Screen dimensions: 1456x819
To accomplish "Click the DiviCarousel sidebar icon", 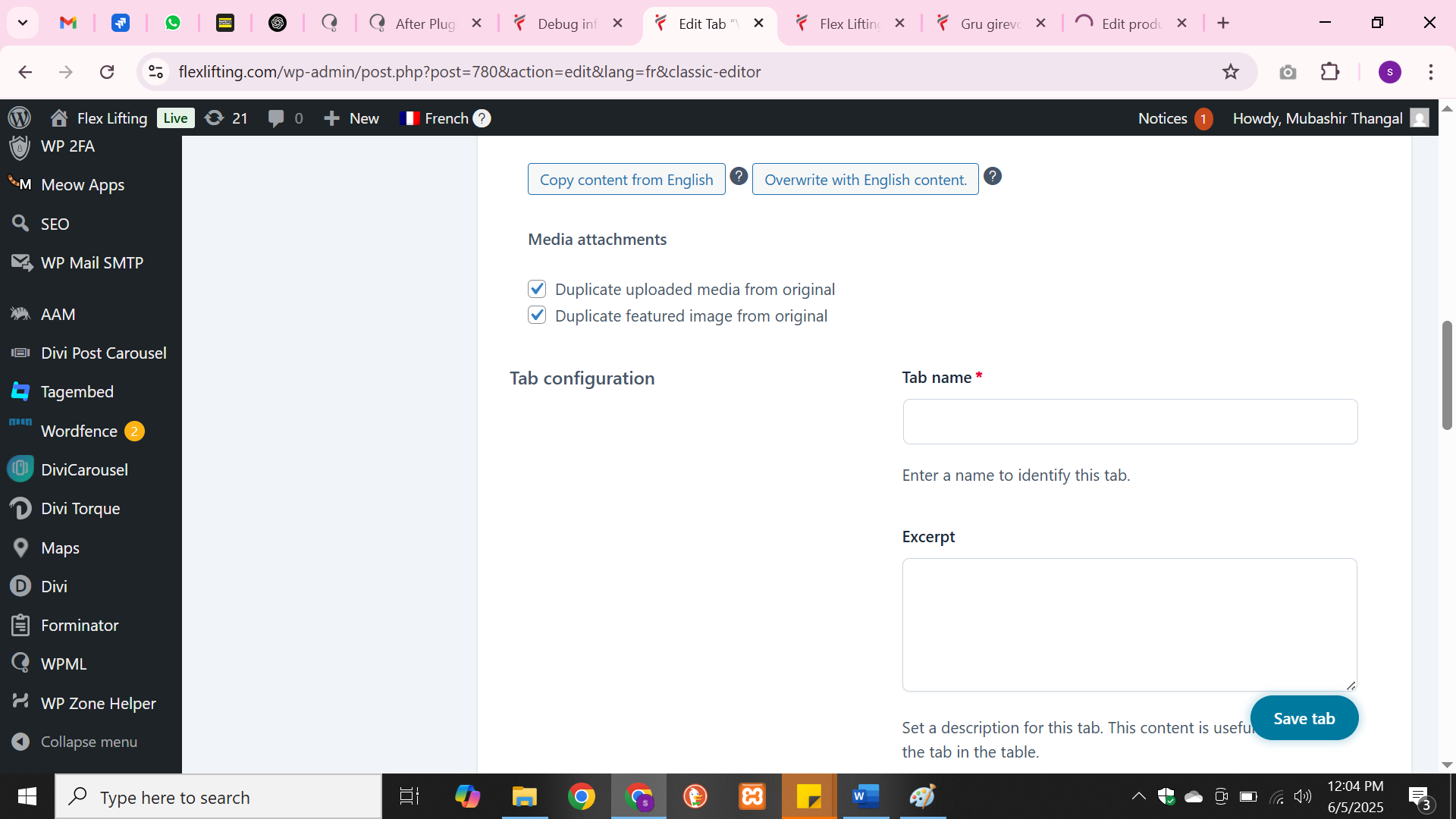I will coord(20,469).
